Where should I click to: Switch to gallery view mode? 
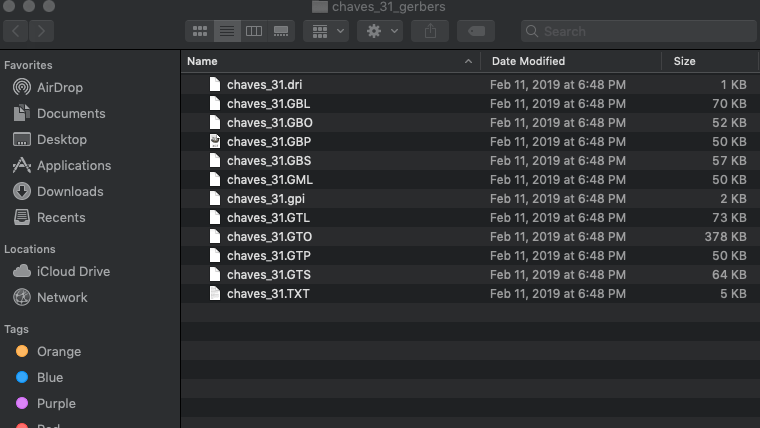coord(281,31)
